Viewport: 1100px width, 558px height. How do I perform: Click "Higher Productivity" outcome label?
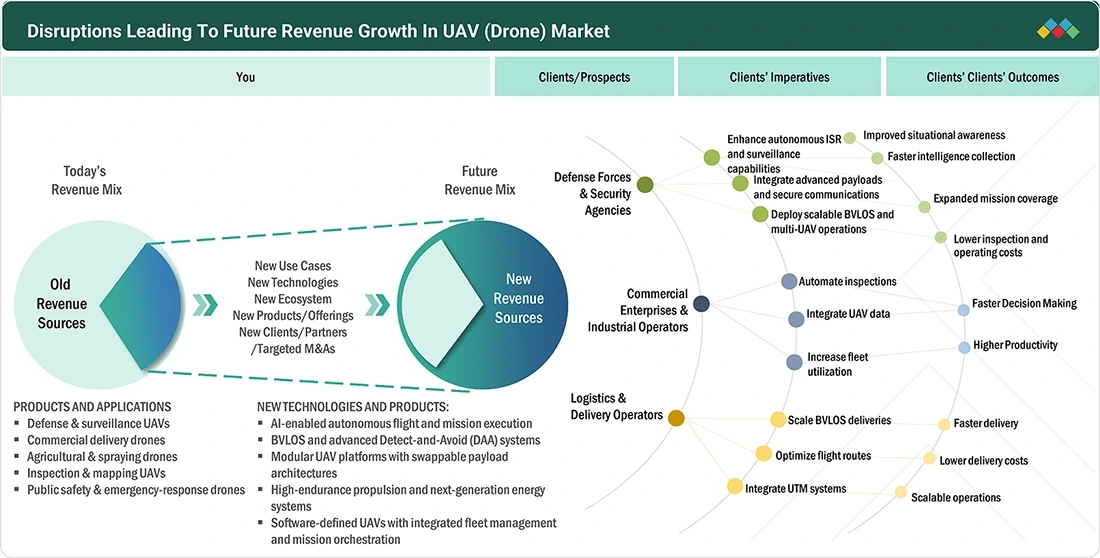pos(1015,345)
